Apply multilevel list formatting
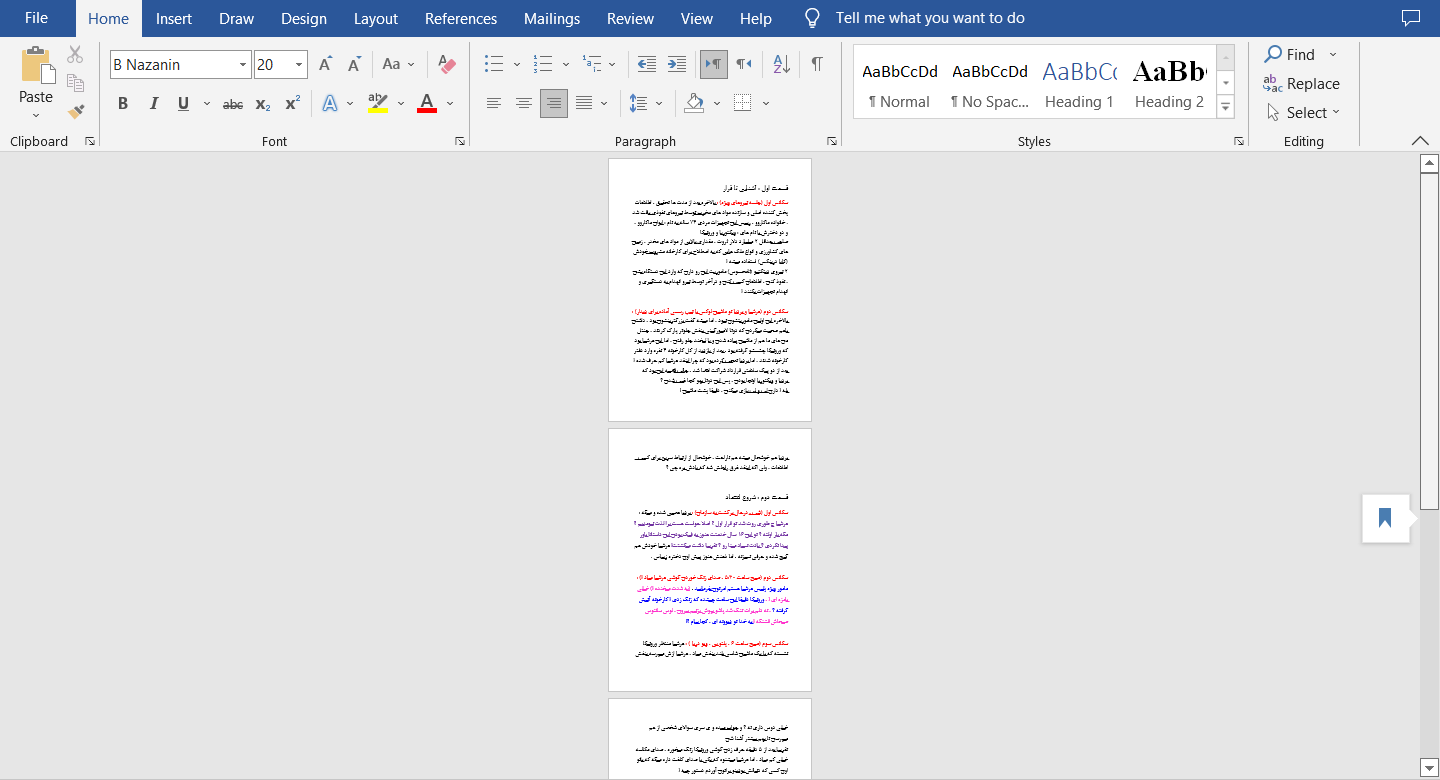Screen dimensions: 1440x780 593,64
